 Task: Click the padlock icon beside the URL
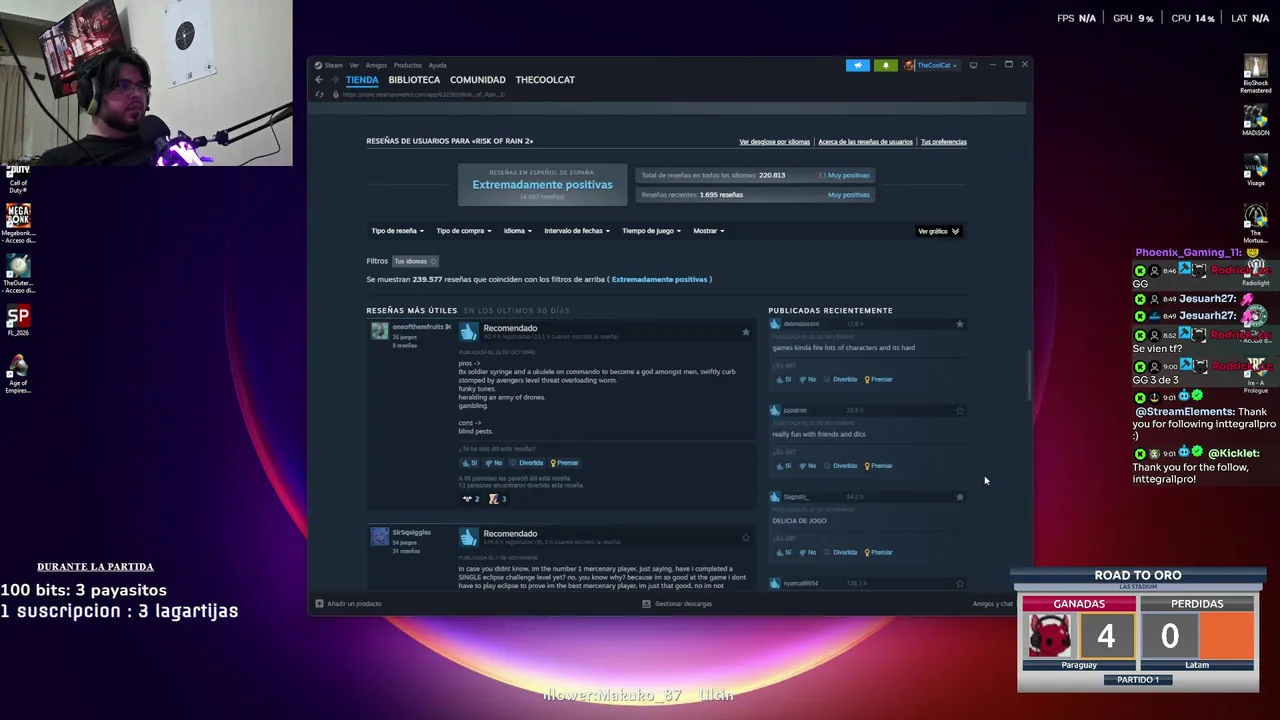tap(335, 94)
